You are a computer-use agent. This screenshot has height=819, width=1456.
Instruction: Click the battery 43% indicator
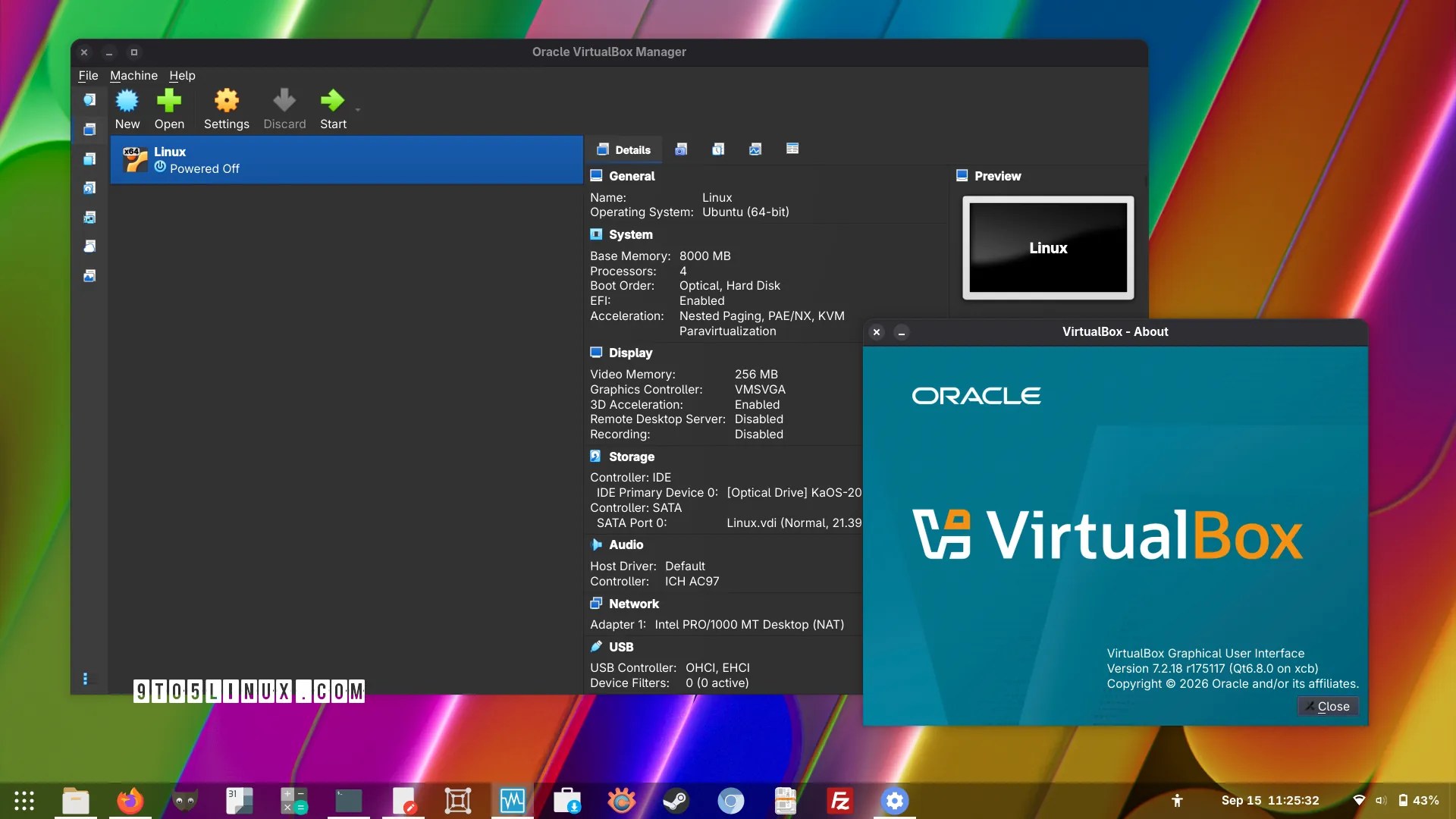(1419, 801)
